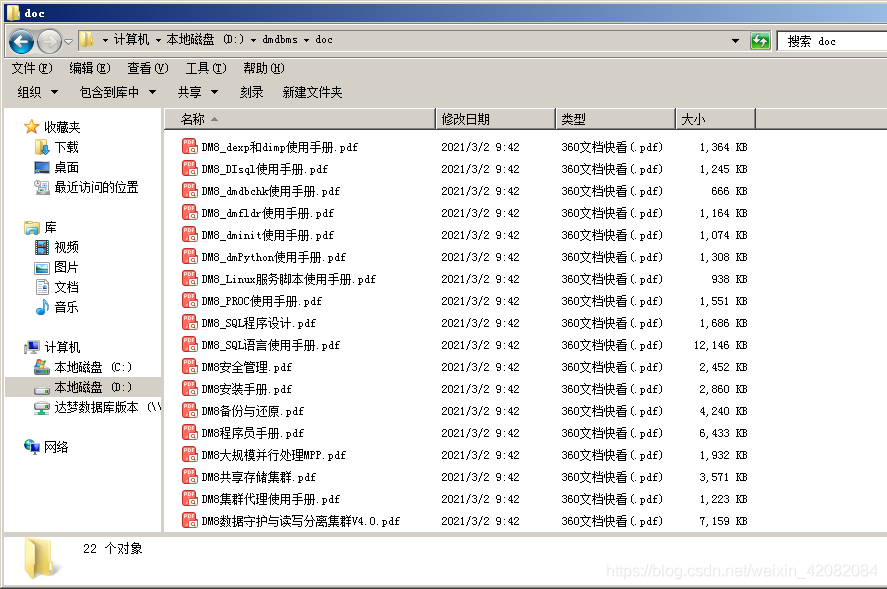
Task: Select the 网络 icon in sidebar
Action: point(32,446)
